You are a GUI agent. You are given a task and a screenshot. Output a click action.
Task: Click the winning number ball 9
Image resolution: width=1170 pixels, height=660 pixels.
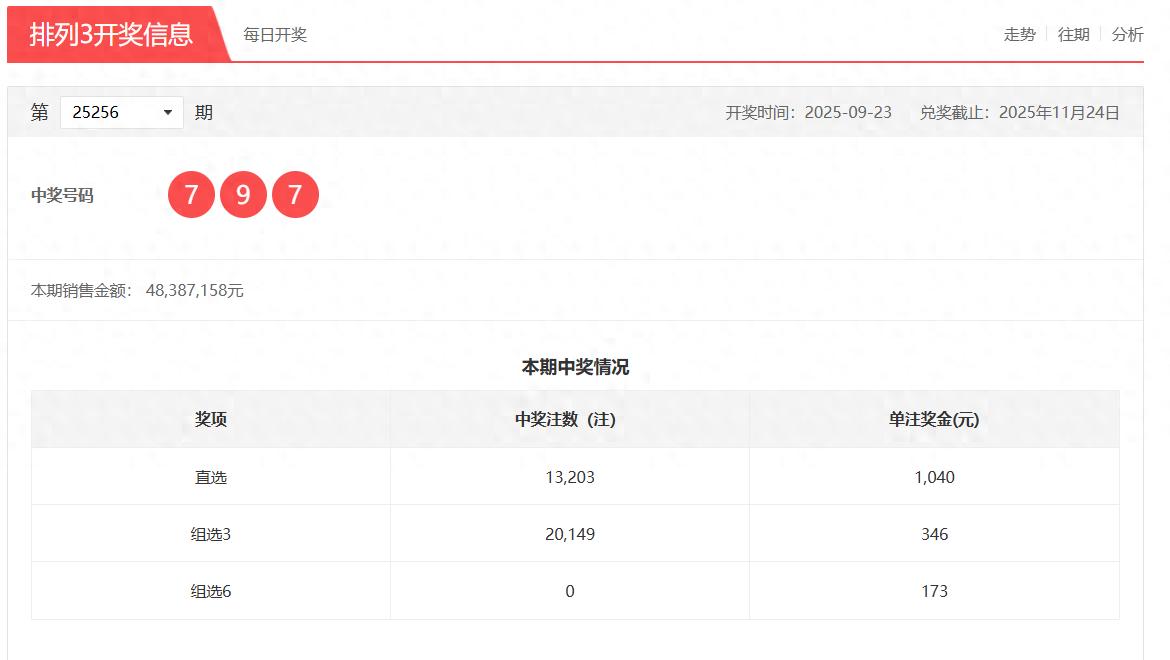pyautogui.click(x=243, y=195)
